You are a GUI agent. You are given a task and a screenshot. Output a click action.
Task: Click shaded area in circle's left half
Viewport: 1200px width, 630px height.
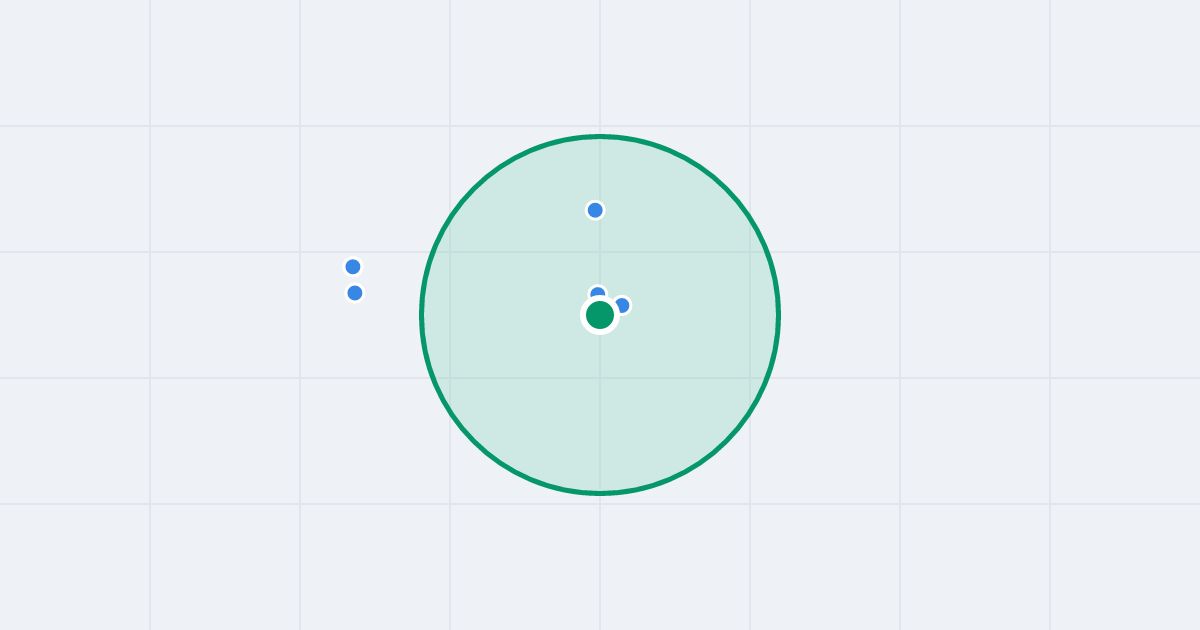click(x=500, y=315)
